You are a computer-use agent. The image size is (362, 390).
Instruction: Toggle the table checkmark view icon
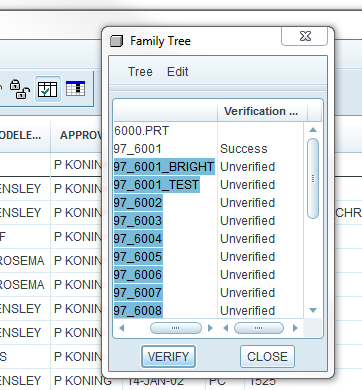pos(47,89)
